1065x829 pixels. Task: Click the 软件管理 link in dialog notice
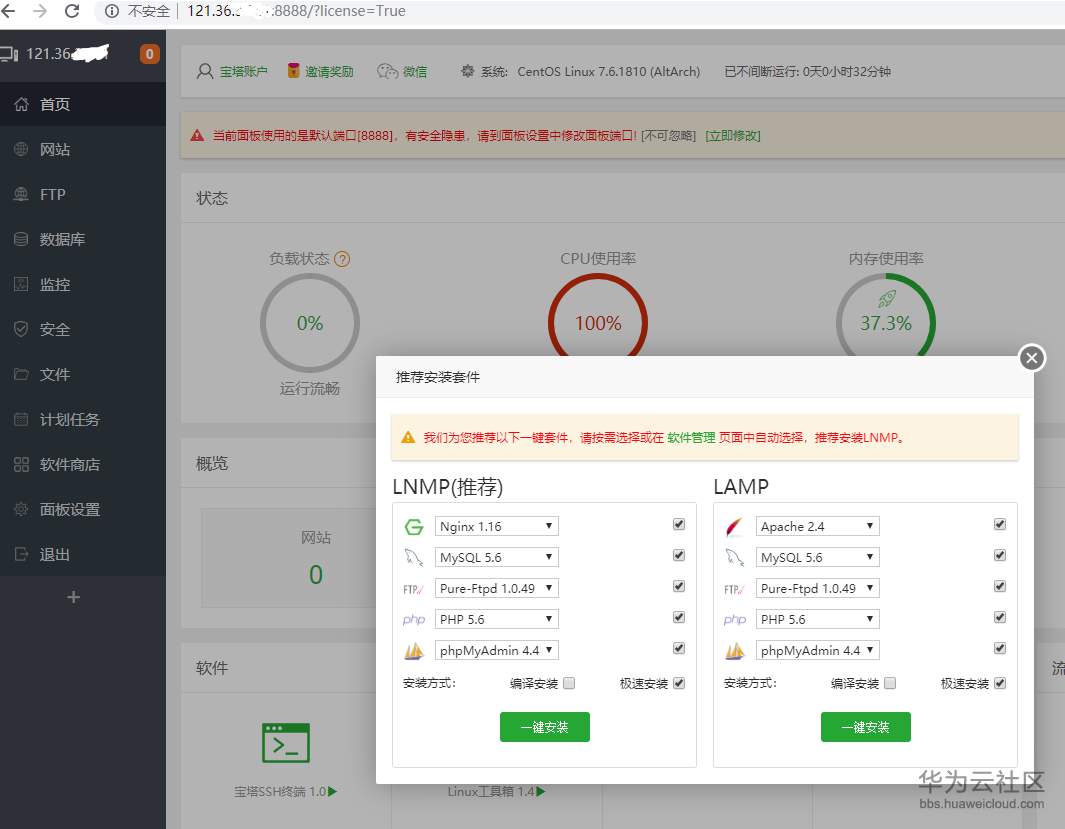691,438
